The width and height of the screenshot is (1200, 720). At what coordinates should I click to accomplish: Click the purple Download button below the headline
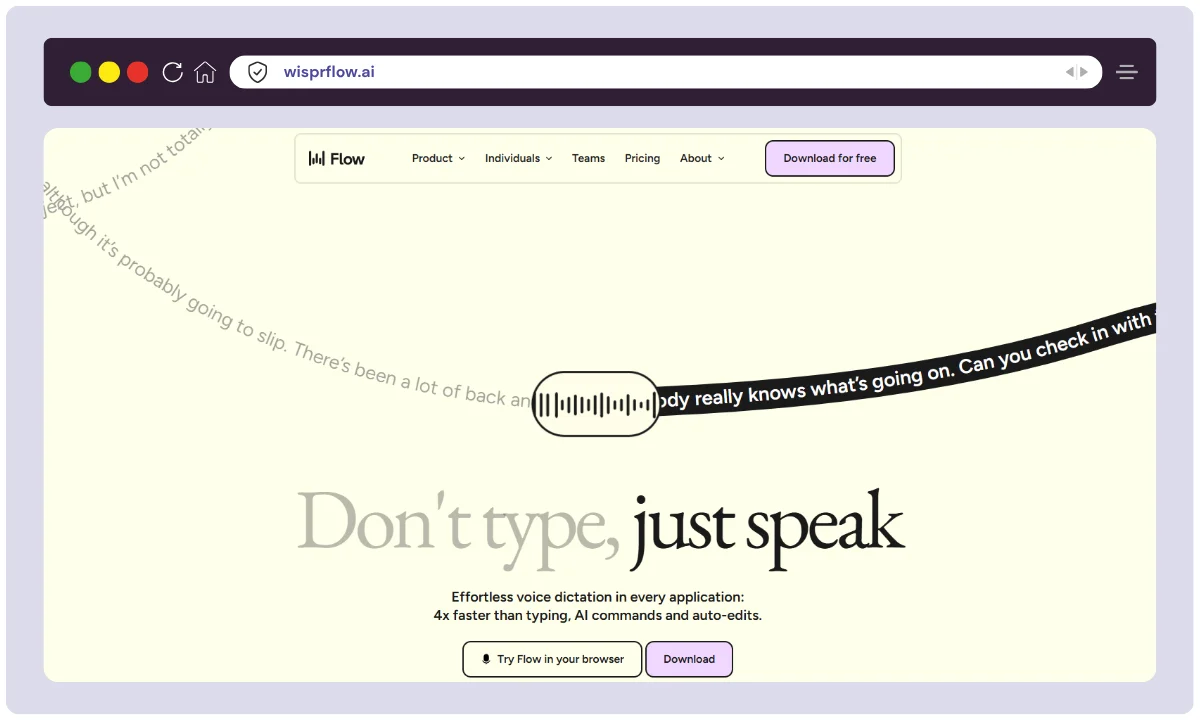pos(689,659)
